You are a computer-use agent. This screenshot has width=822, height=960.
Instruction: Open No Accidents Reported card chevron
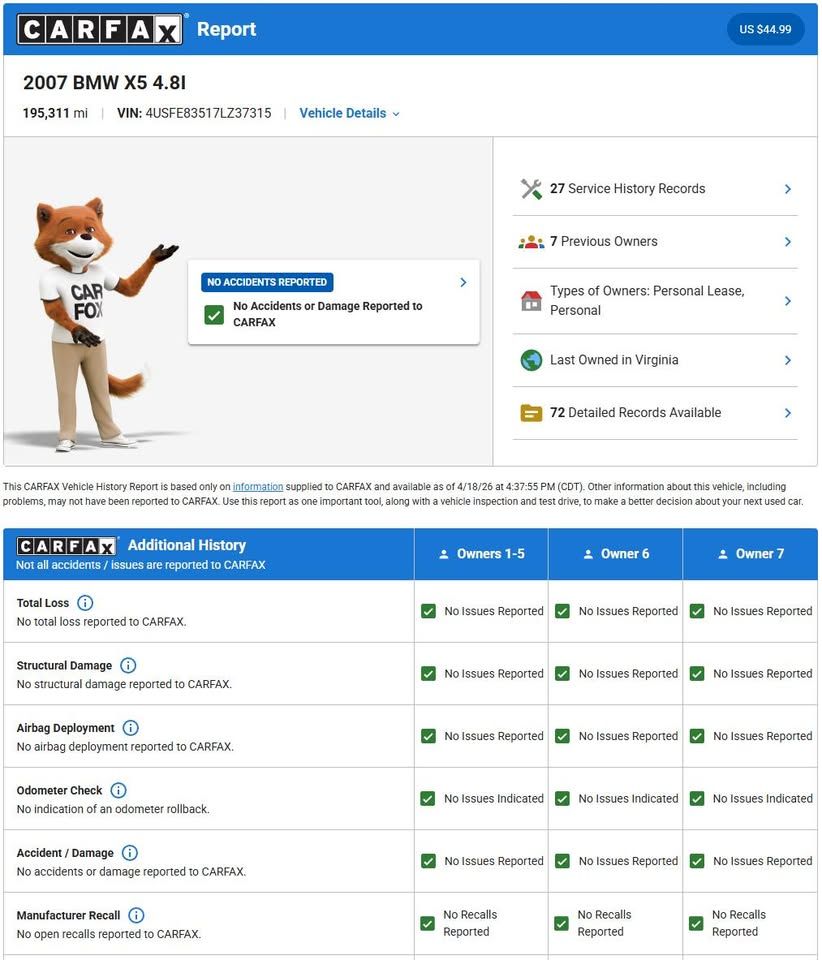463,282
